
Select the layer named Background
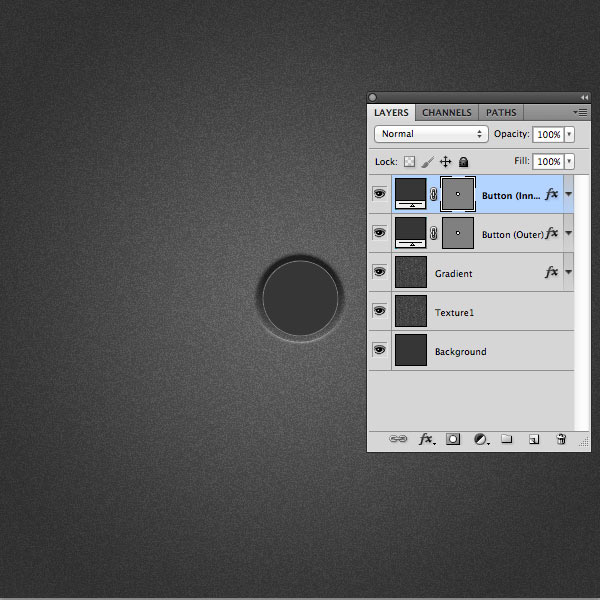tap(461, 352)
